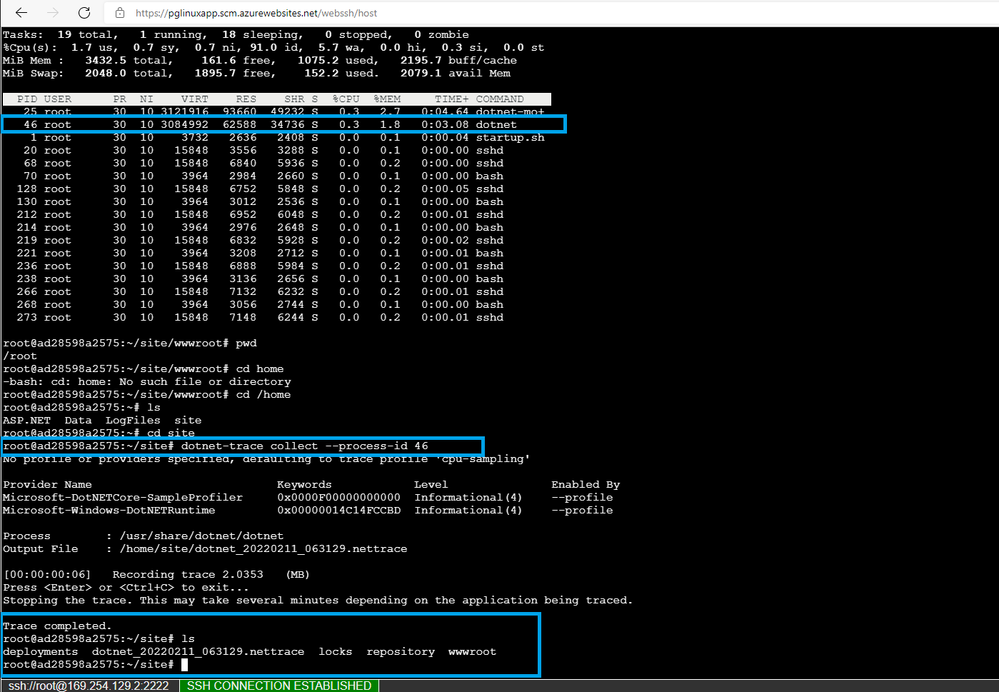Reload the page with refresh icon
999x692 pixels.
coord(84,13)
